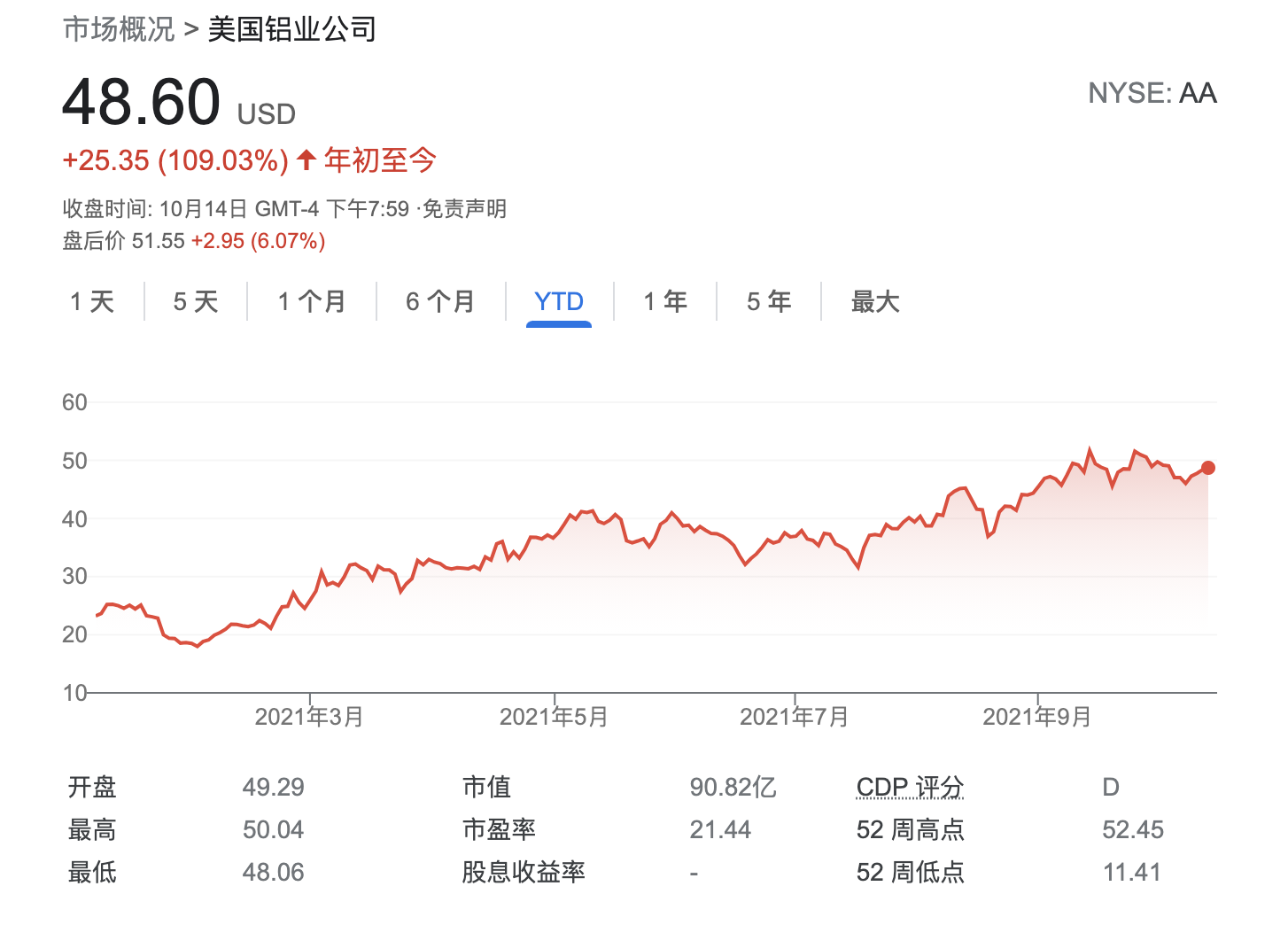The height and width of the screenshot is (925, 1288).
Task: Click the 60 y-axis gridline label
Action: tap(74, 402)
